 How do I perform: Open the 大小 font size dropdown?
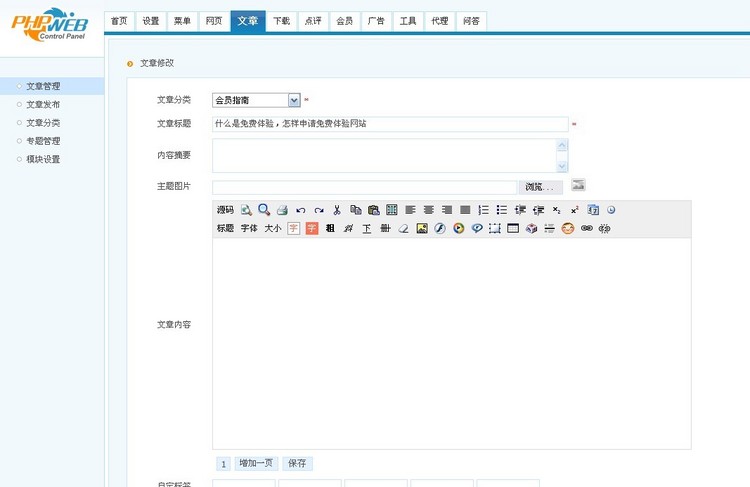coord(273,228)
